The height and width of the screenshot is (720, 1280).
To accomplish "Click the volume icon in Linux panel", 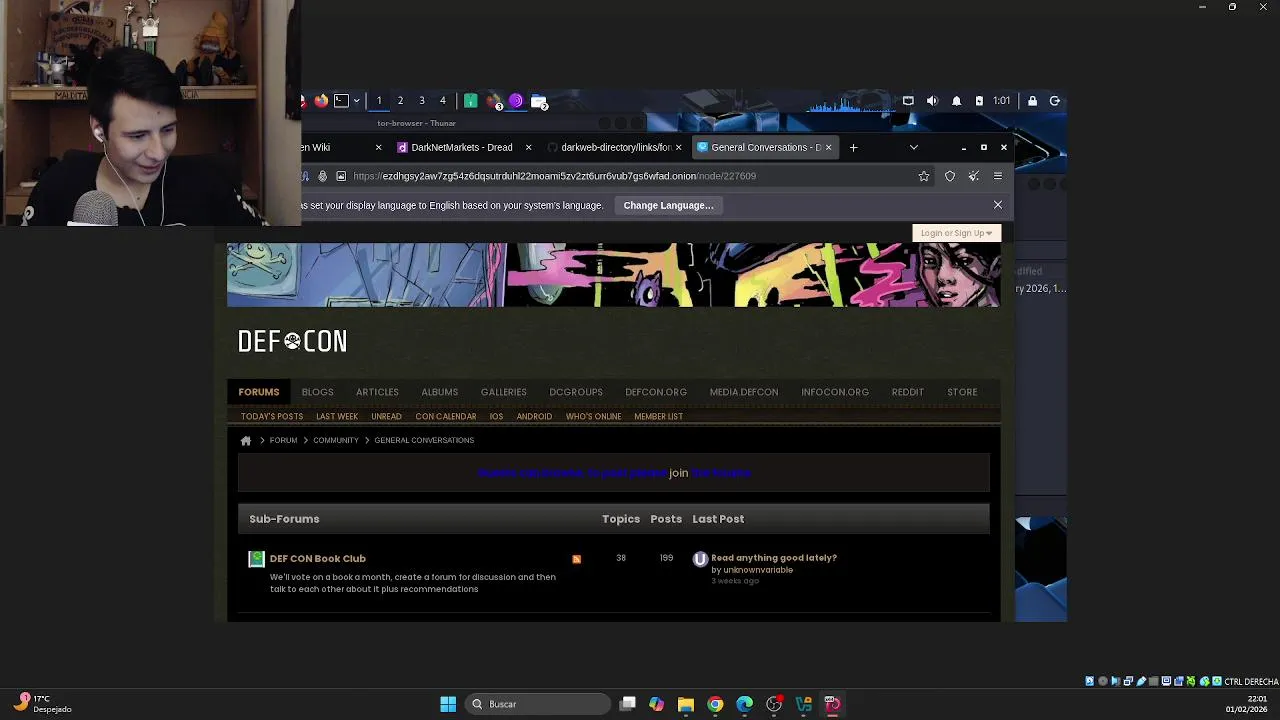I will [x=932, y=101].
